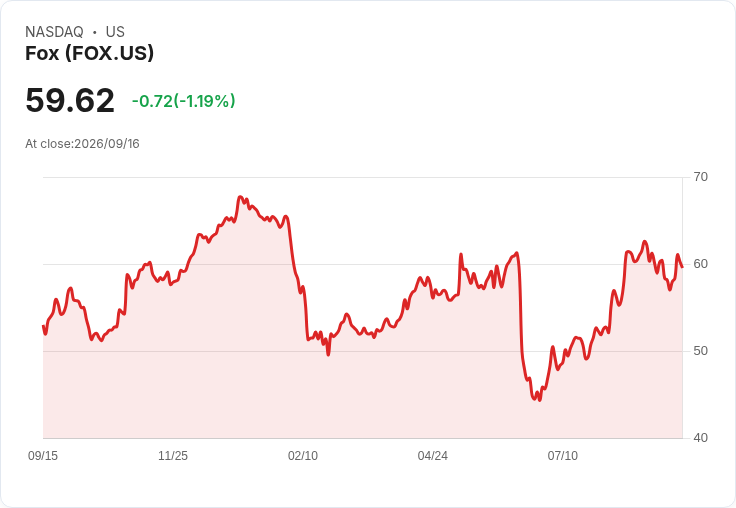The height and width of the screenshot is (508, 736).
Task: Select the 07/10 date axis label
Action: pos(562,455)
